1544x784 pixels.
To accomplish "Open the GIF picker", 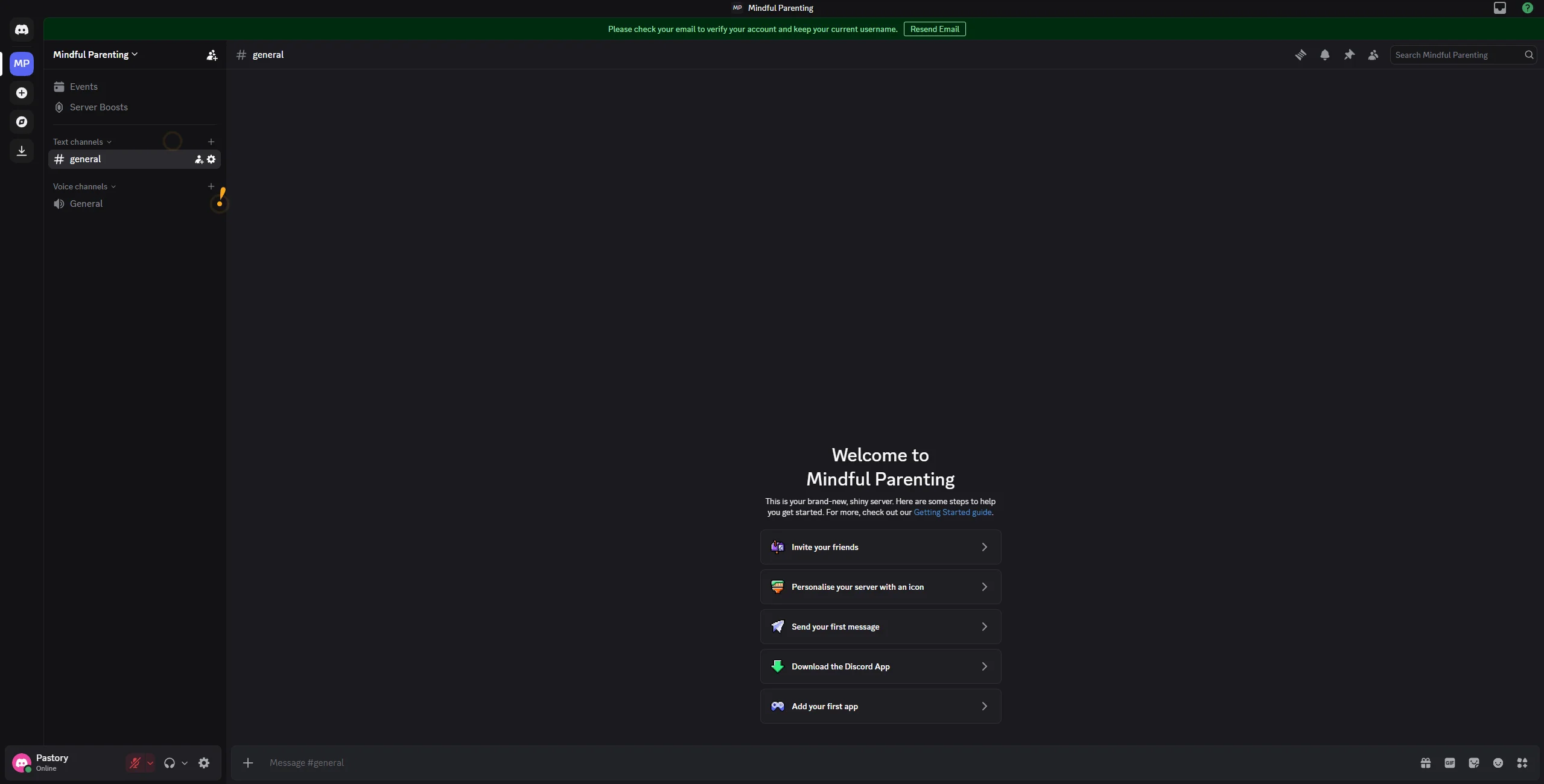I will click(x=1450, y=762).
